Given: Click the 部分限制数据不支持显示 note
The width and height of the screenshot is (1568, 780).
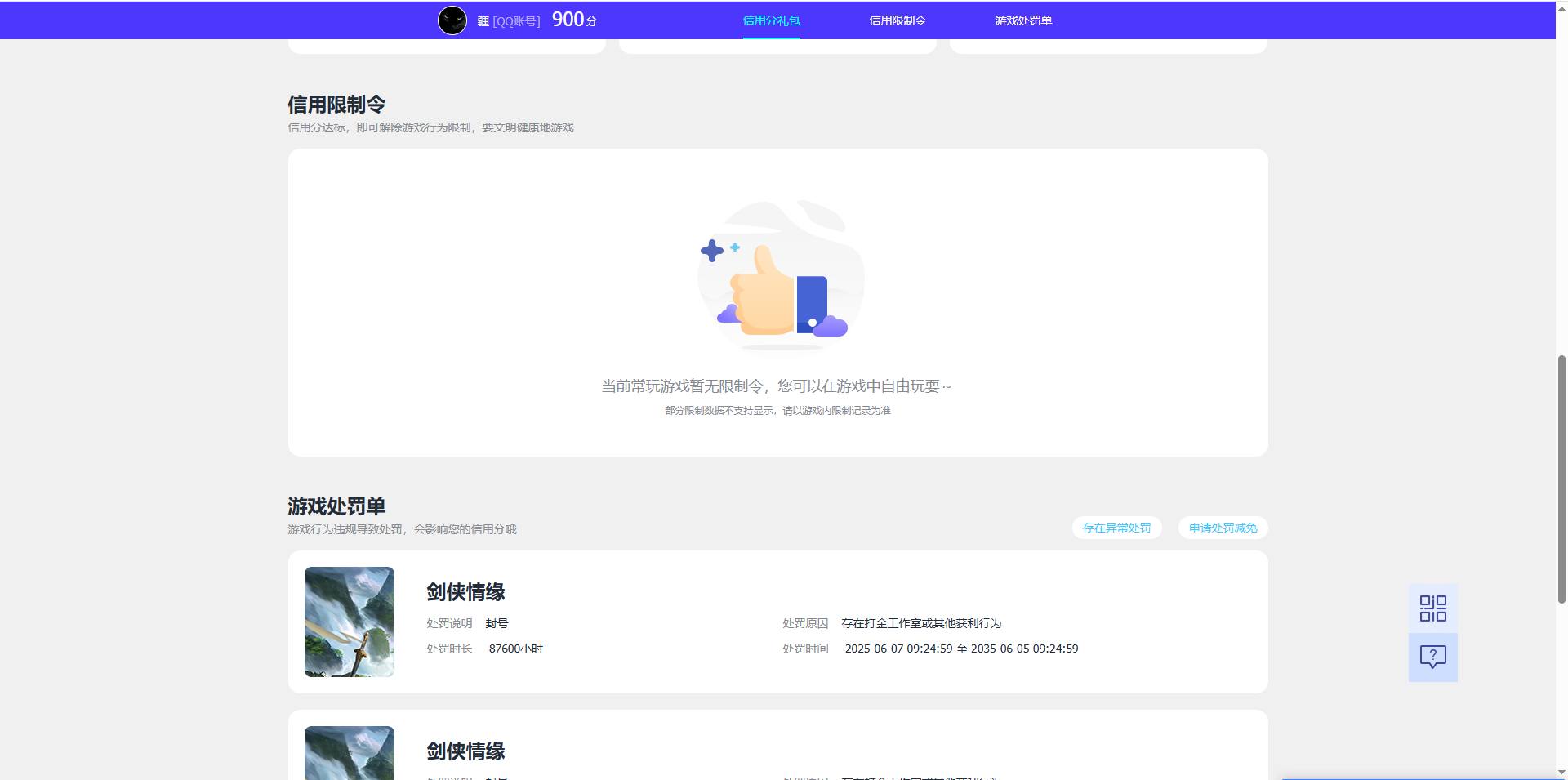Looking at the screenshot, I should pos(777,411).
